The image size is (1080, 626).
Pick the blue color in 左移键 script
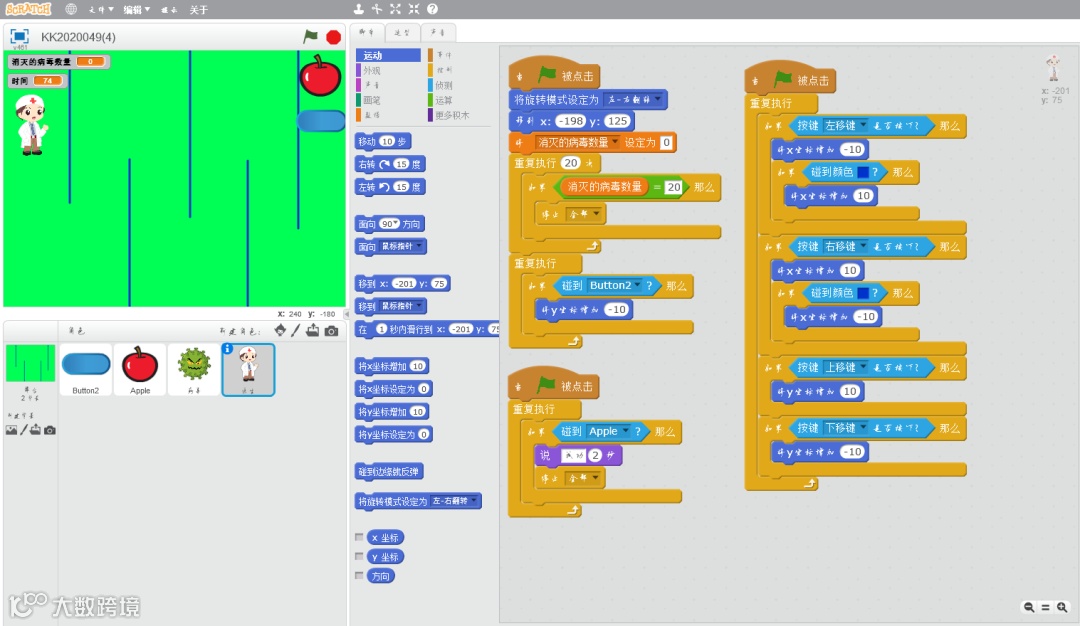pyautogui.click(x=862, y=172)
